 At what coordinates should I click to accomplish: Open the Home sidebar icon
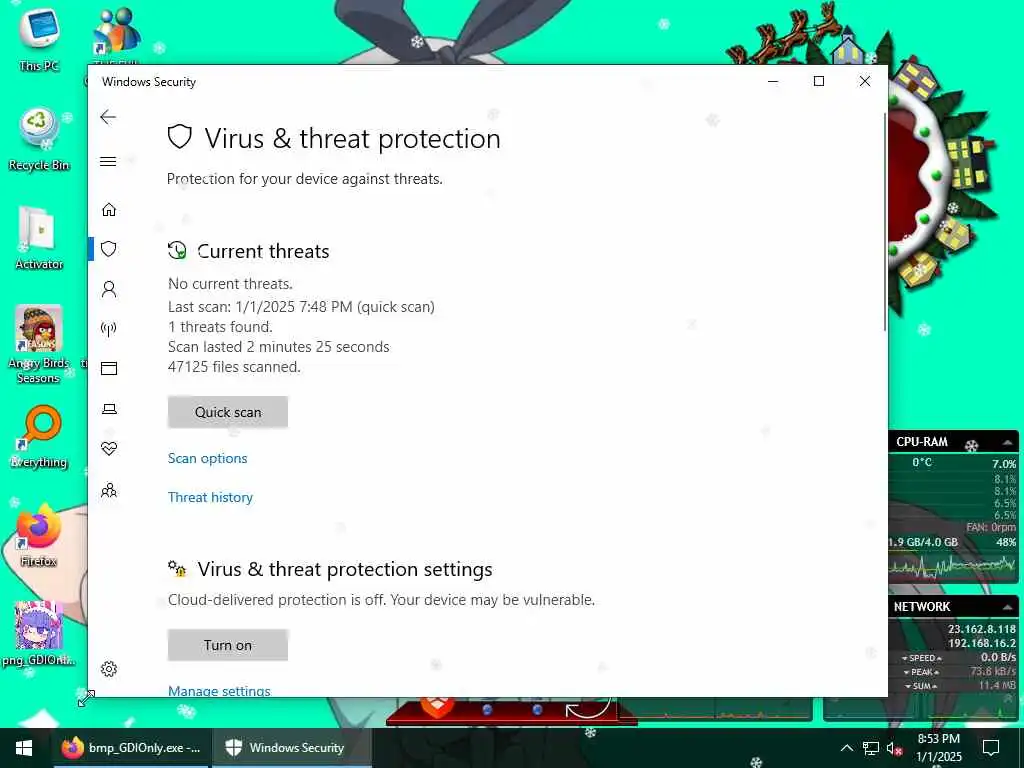109,210
